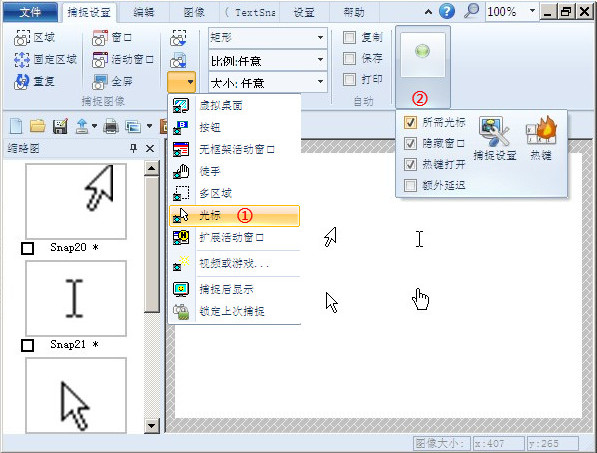Open 捕捉设置 capture settings icon with wrench
The height and width of the screenshot is (453, 597).
pyautogui.click(x=494, y=131)
